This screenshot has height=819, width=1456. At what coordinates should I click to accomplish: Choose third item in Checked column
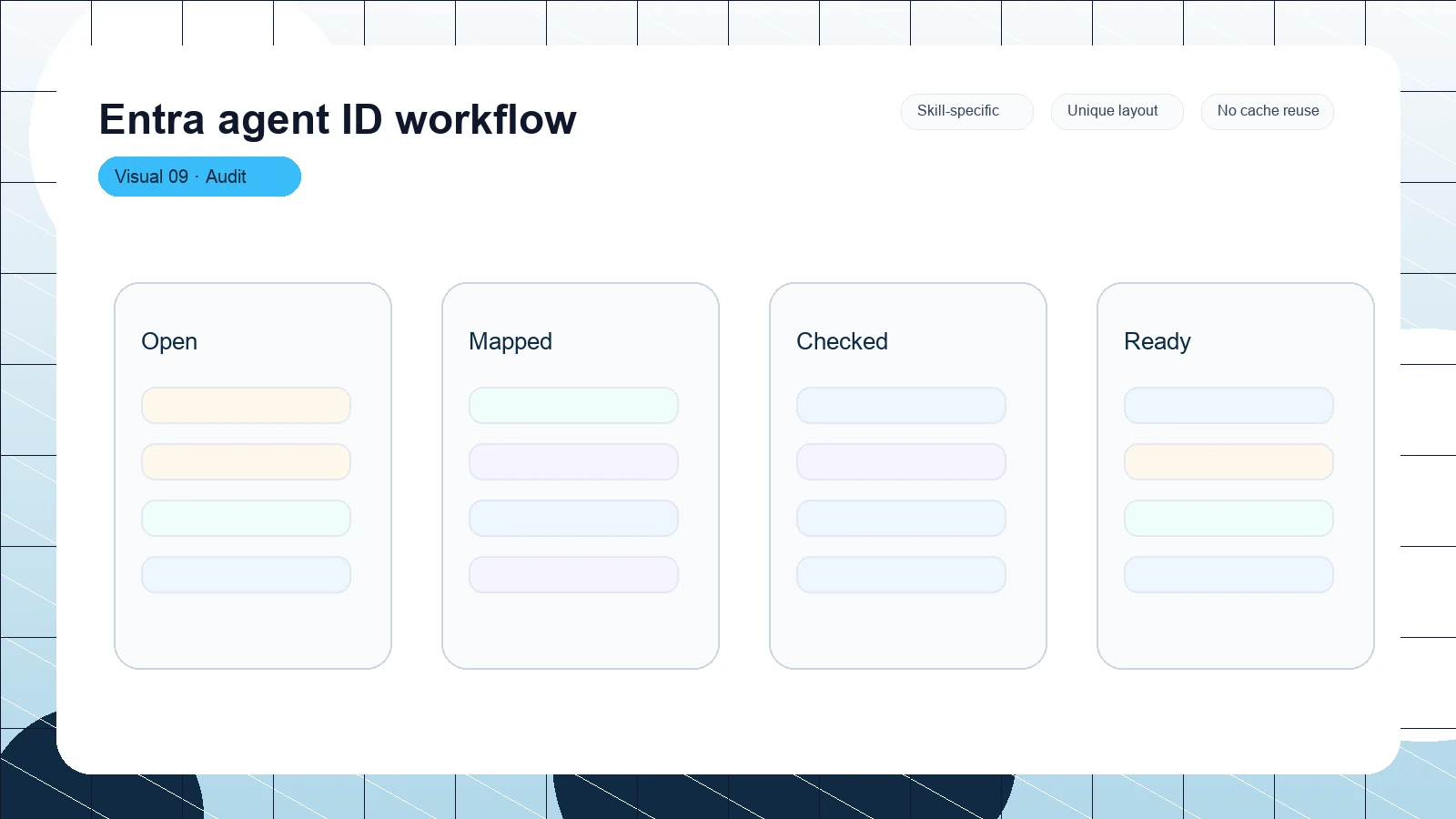coord(901,518)
